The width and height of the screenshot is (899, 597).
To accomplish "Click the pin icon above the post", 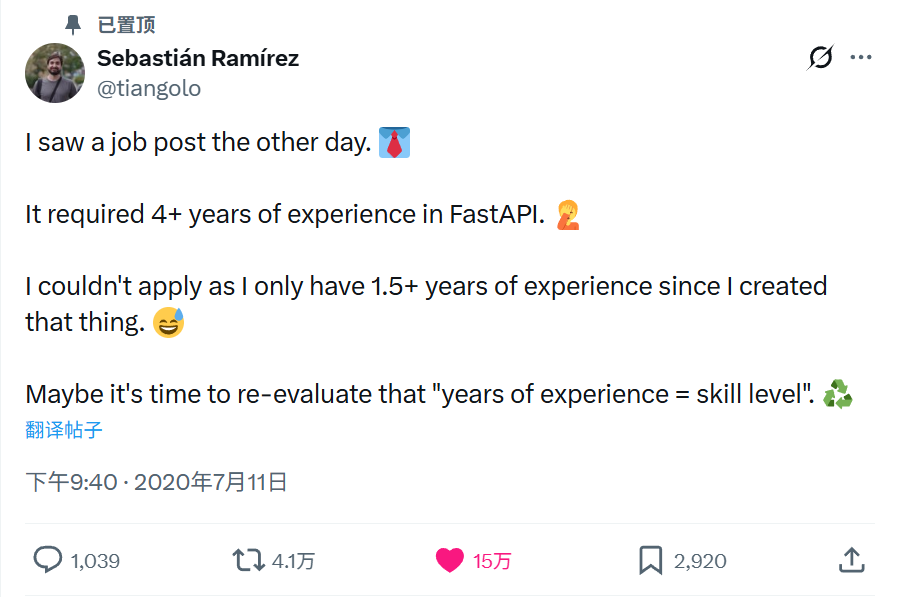I will (73, 24).
